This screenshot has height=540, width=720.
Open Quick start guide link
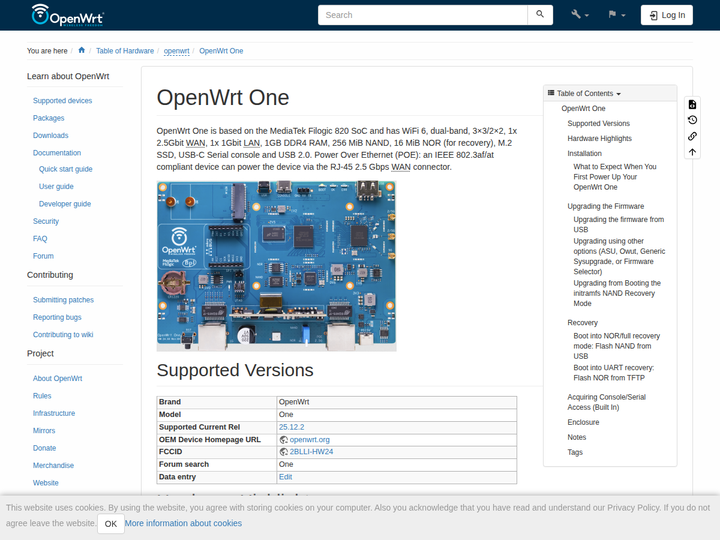click(66, 169)
